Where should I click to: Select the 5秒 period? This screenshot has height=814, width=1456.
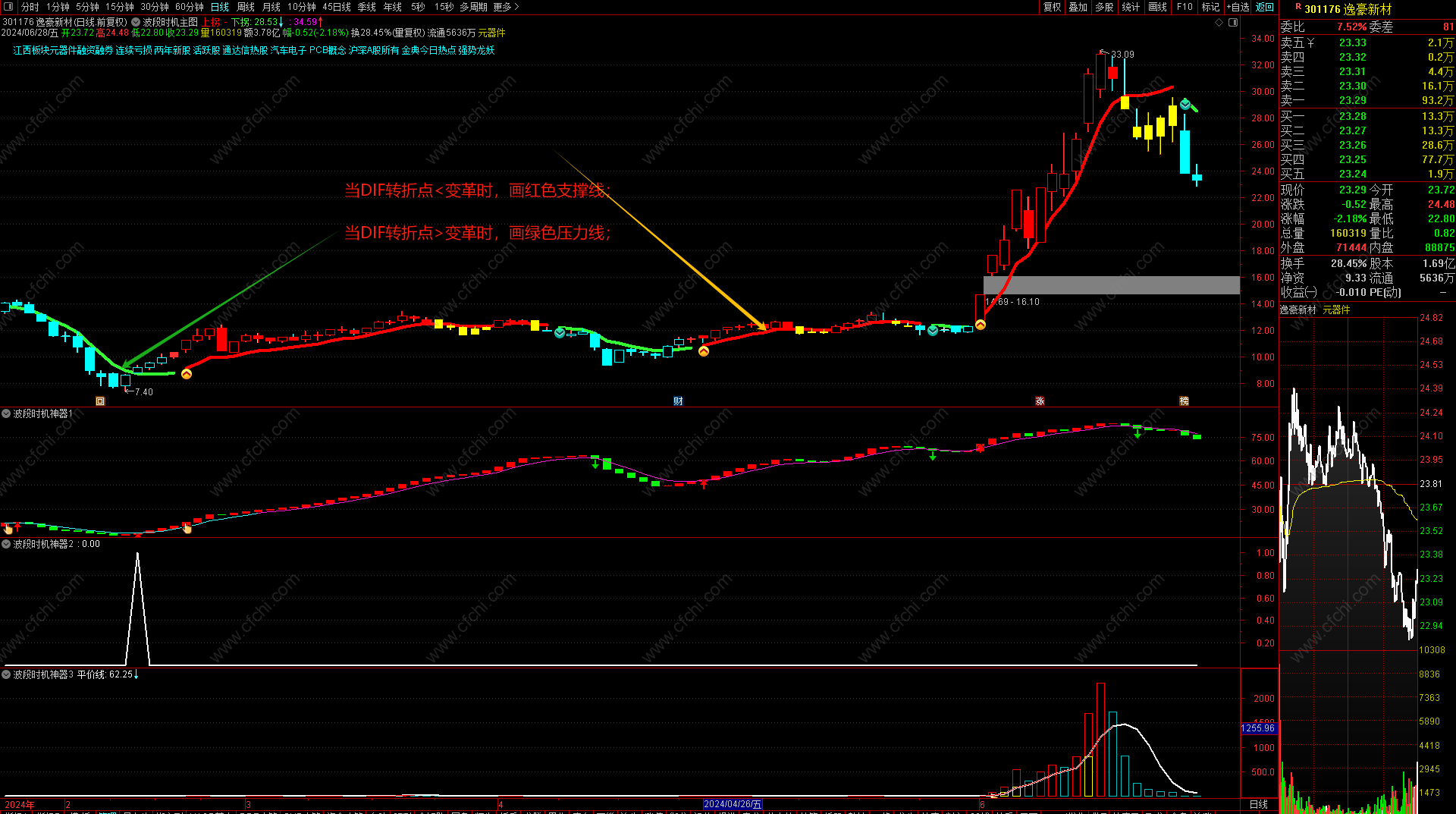[419, 7]
